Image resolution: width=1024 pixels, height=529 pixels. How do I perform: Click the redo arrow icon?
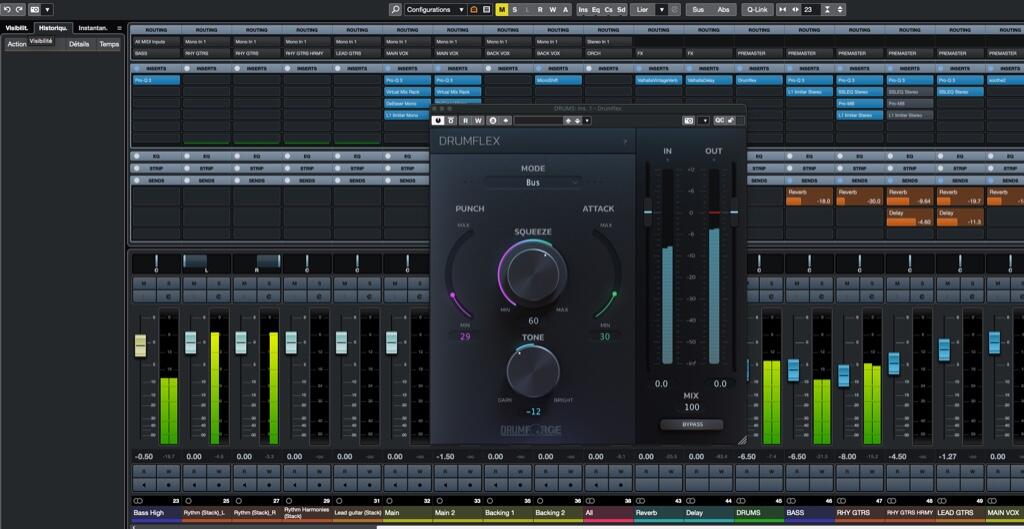click(x=19, y=10)
